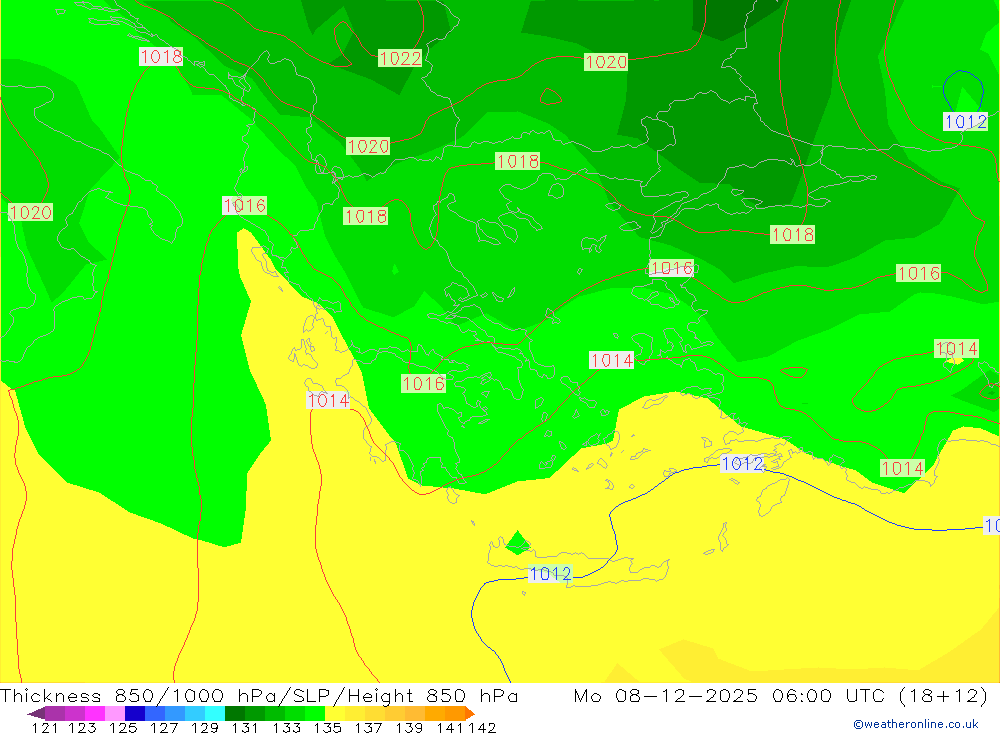Click the blue 1012 label below the small closed blue contour

[x=966, y=121]
